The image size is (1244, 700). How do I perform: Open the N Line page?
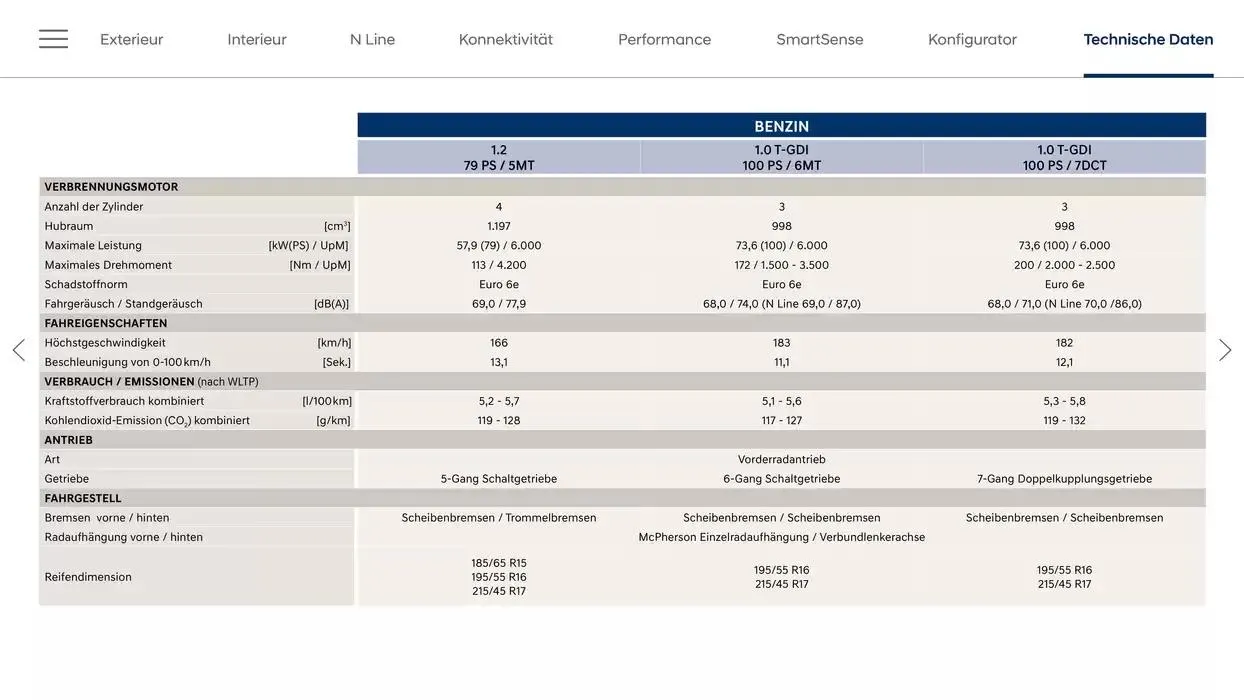(372, 38)
